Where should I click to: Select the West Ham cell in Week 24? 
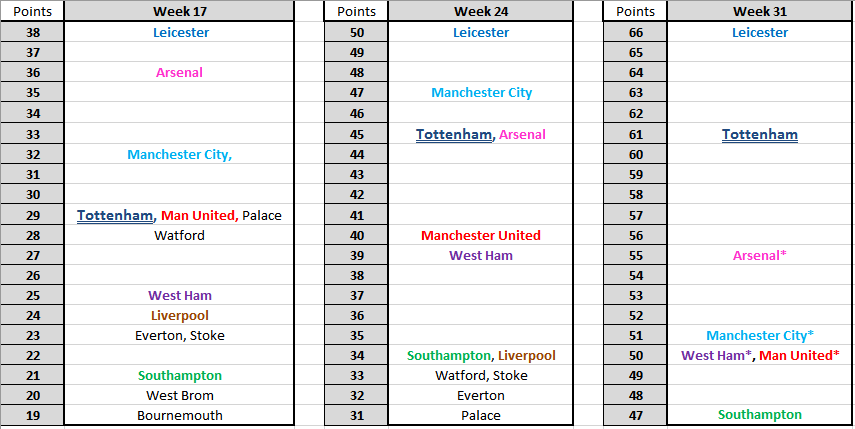pyautogui.click(x=480, y=255)
